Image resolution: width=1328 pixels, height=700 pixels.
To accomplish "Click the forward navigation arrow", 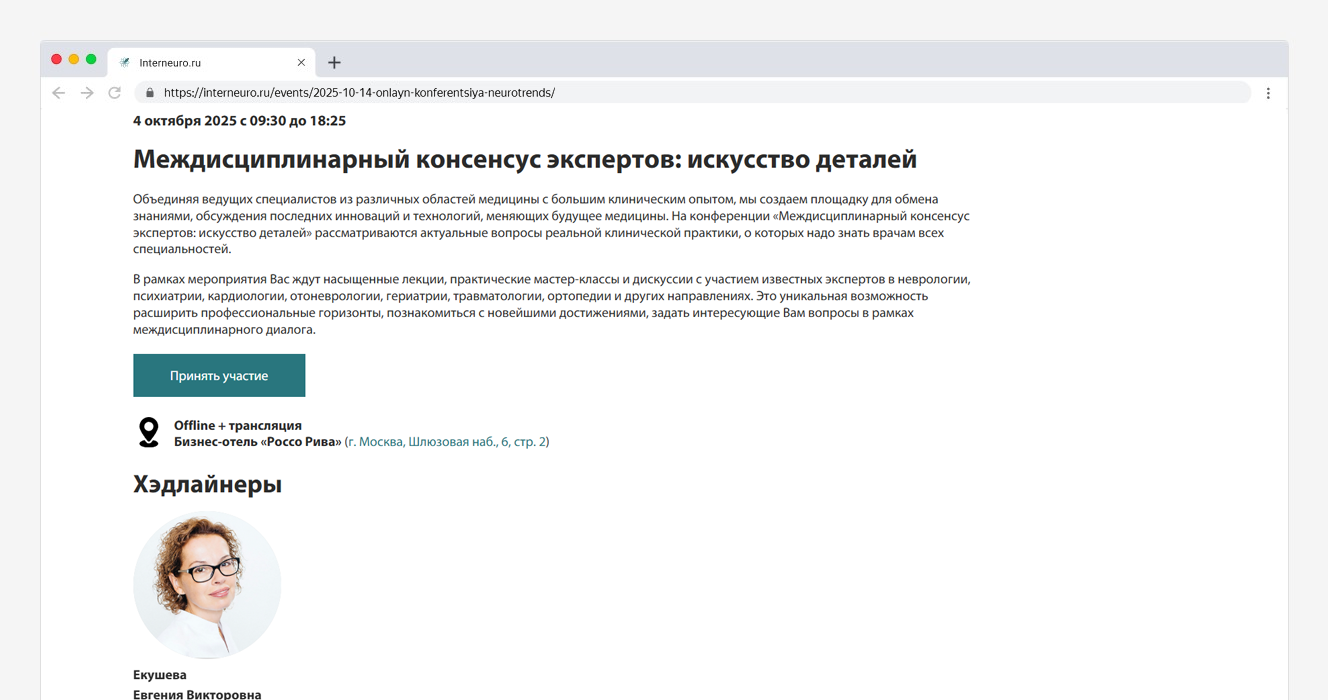I will tap(86, 92).
